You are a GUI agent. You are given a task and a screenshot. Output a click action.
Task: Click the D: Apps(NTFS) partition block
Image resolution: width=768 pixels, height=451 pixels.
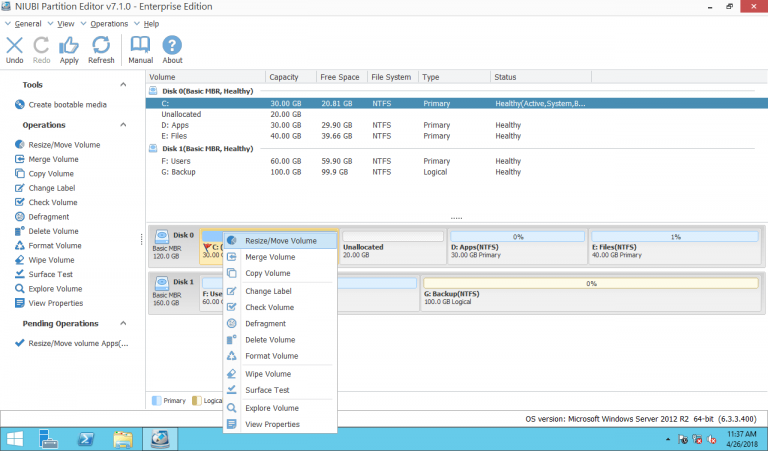(517, 247)
